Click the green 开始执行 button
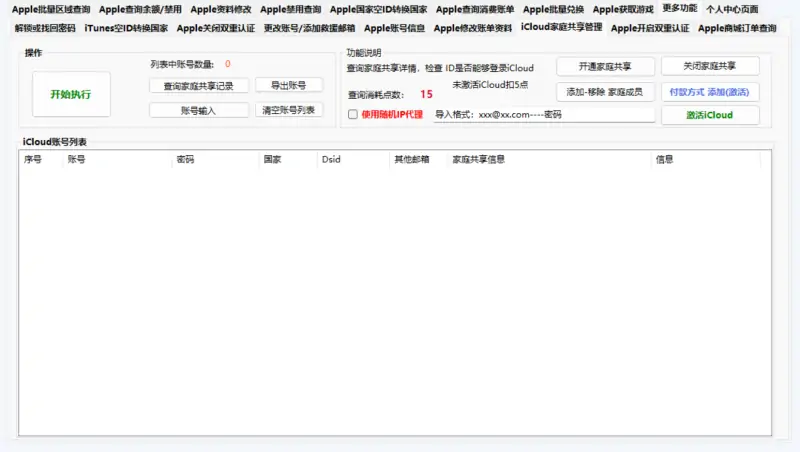 point(71,94)
